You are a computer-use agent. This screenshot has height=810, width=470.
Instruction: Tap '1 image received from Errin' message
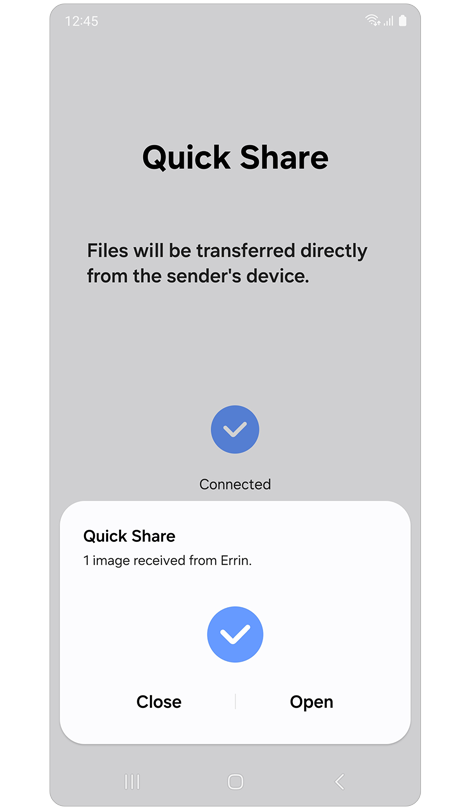click(x=168, y=560)
